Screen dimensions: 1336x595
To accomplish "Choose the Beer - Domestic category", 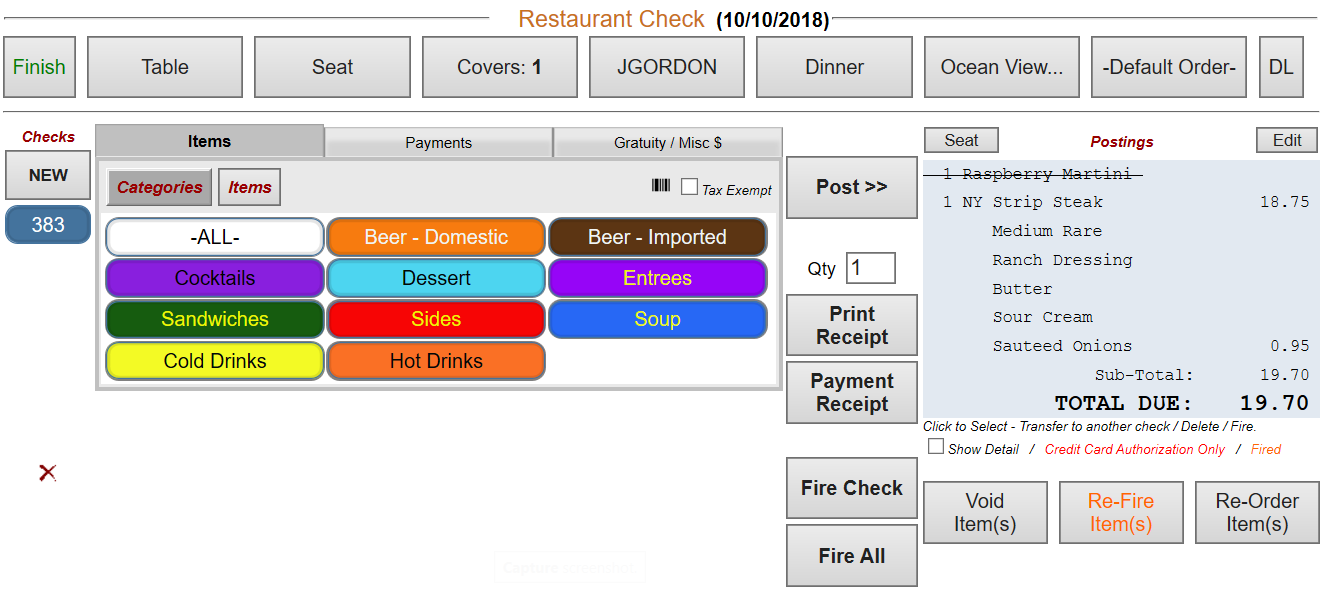I will (436, 237).
